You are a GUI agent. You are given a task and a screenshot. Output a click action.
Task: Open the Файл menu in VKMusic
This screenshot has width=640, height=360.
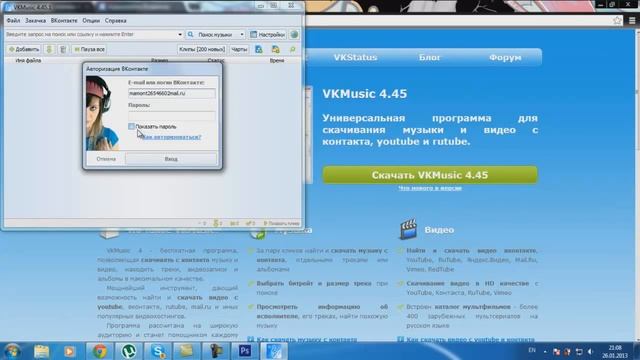(13, 20)
